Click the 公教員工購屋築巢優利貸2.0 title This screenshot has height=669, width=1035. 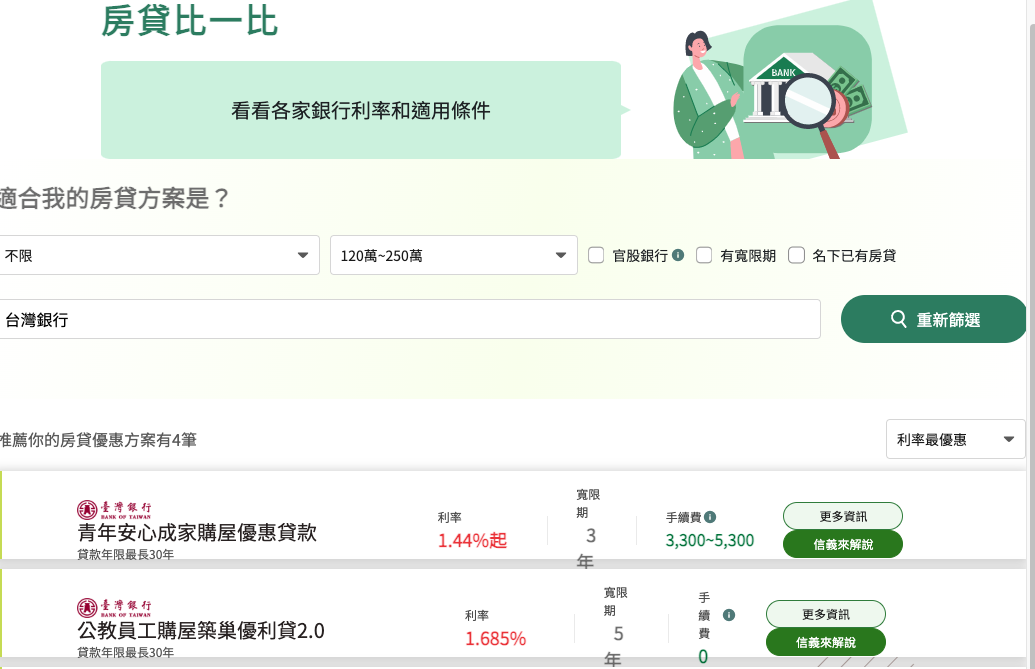point(201,631)
